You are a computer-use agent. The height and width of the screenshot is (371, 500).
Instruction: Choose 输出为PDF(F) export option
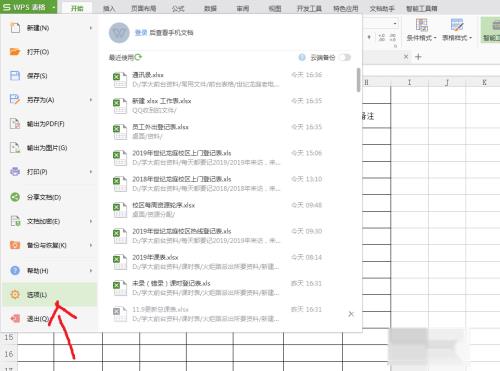(x=49, y=124)
